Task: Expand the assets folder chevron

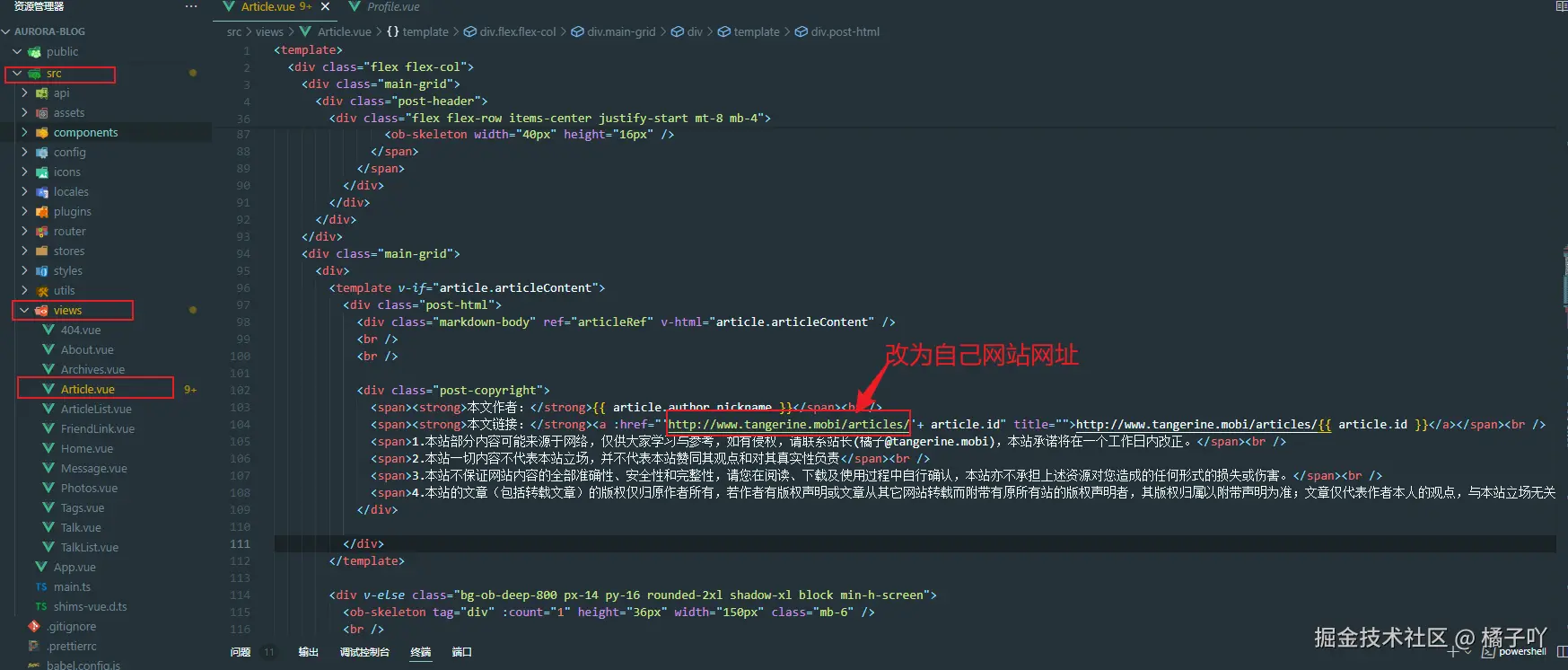Action: [24, 112]
